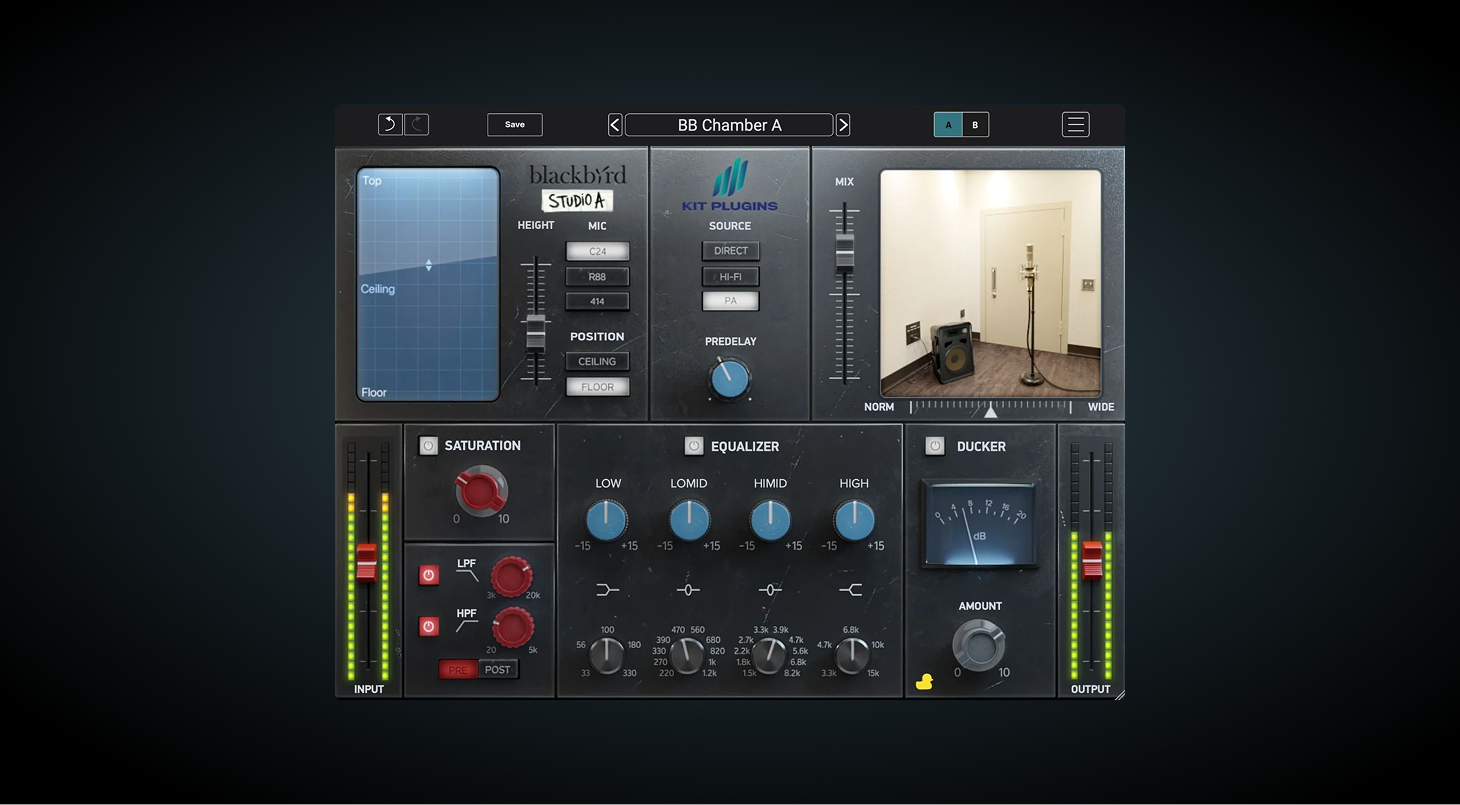1460x805 pixels.
Task: Choose the PA source
Action: (731, 301)
